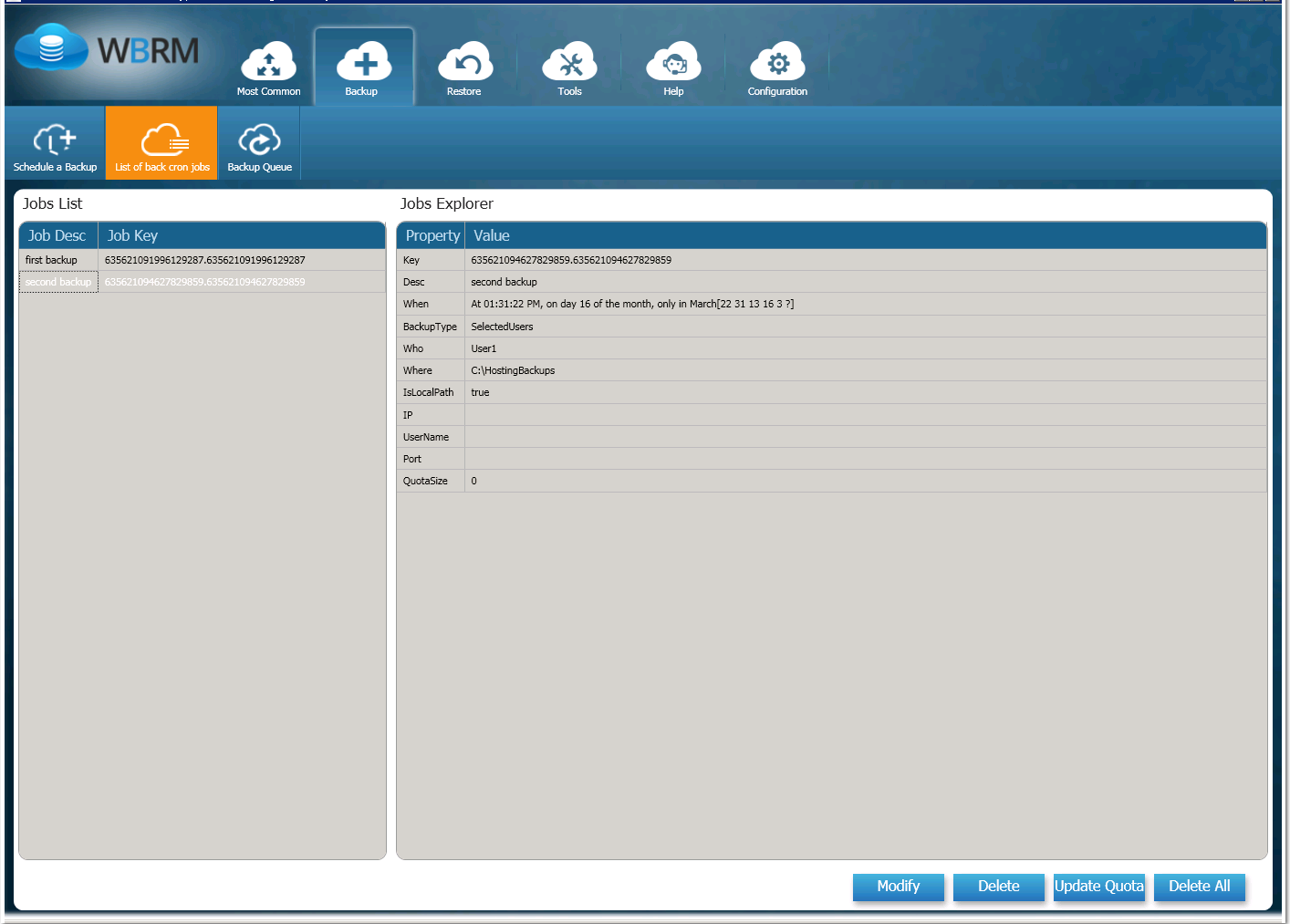The width and height of the screenshot is (1290, 924).
Task: Click the 'SelectedUsers' value
Action: (502, 327)
